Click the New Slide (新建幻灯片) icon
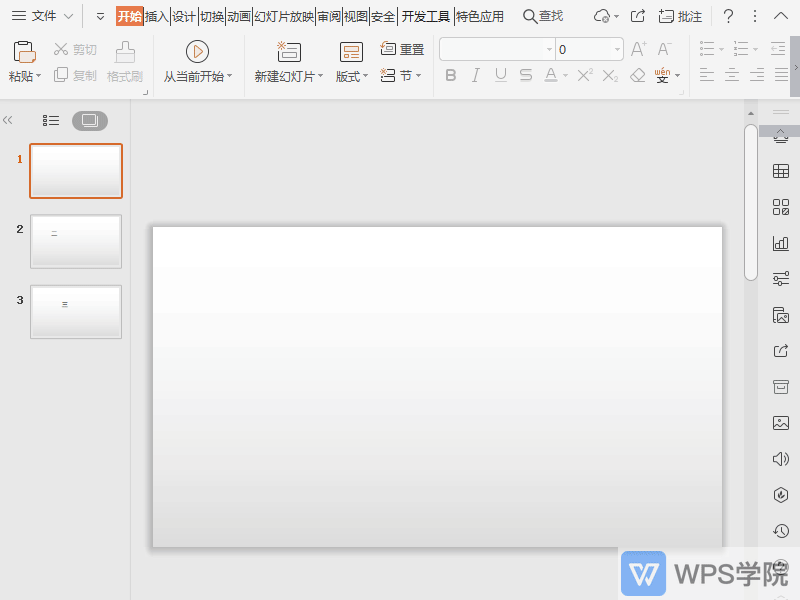 tap(289, 52)
